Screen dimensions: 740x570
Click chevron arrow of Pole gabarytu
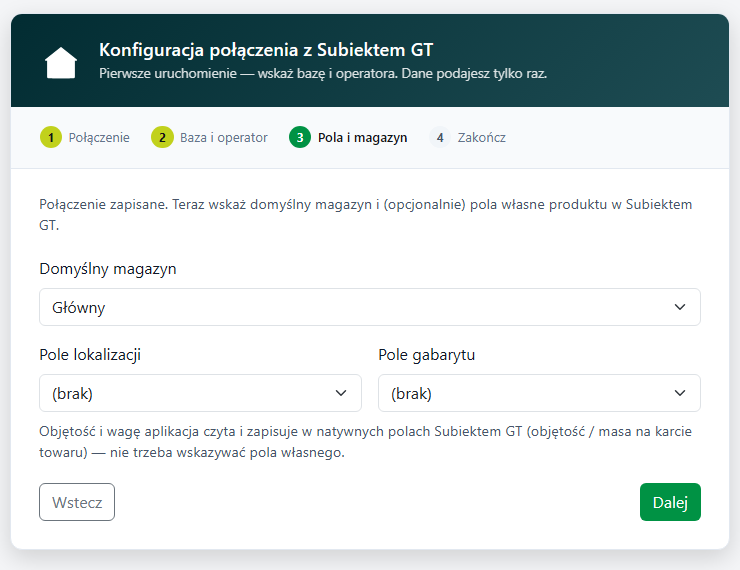click(680, 393)
